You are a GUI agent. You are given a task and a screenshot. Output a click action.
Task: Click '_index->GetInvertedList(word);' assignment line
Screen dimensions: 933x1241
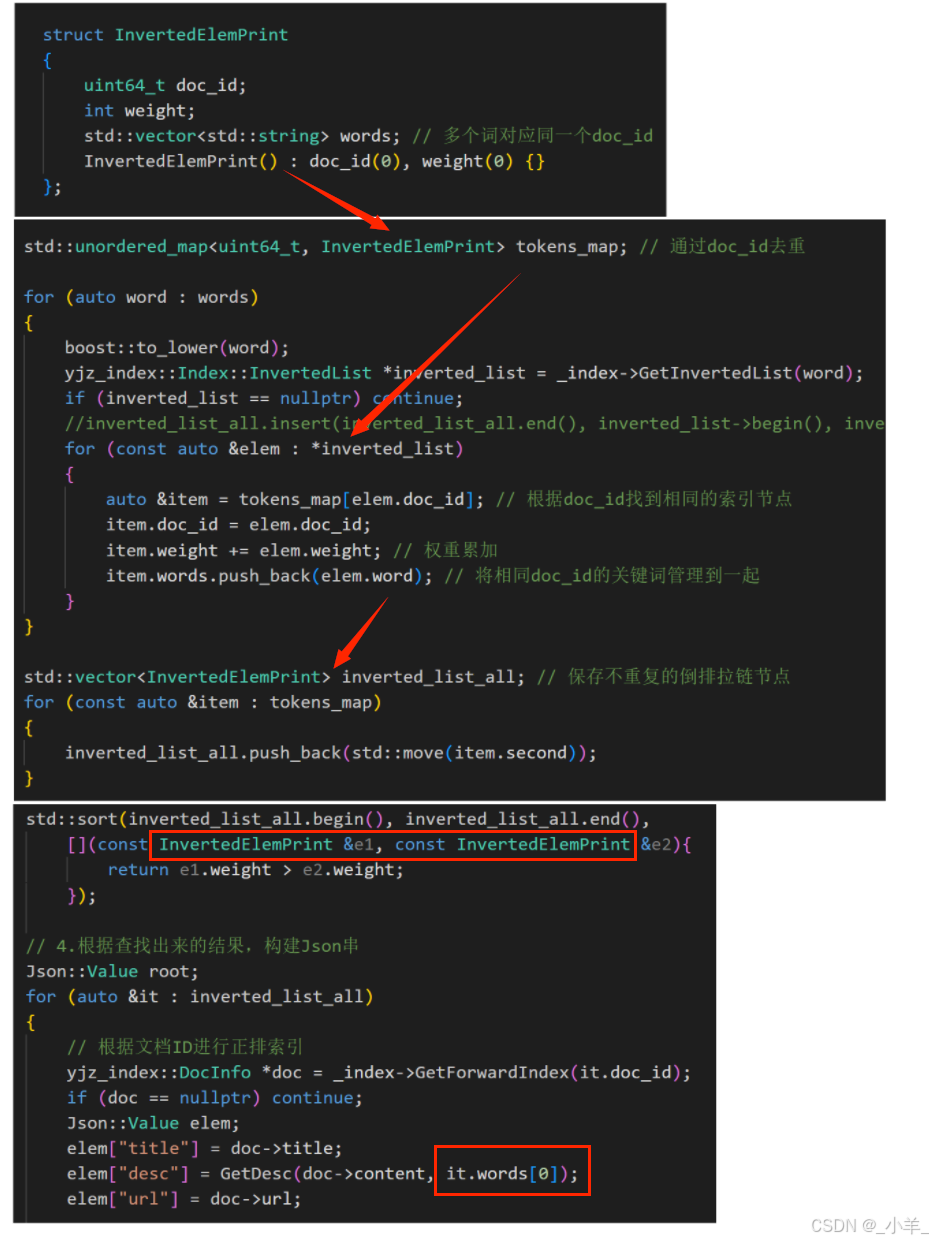464,373
